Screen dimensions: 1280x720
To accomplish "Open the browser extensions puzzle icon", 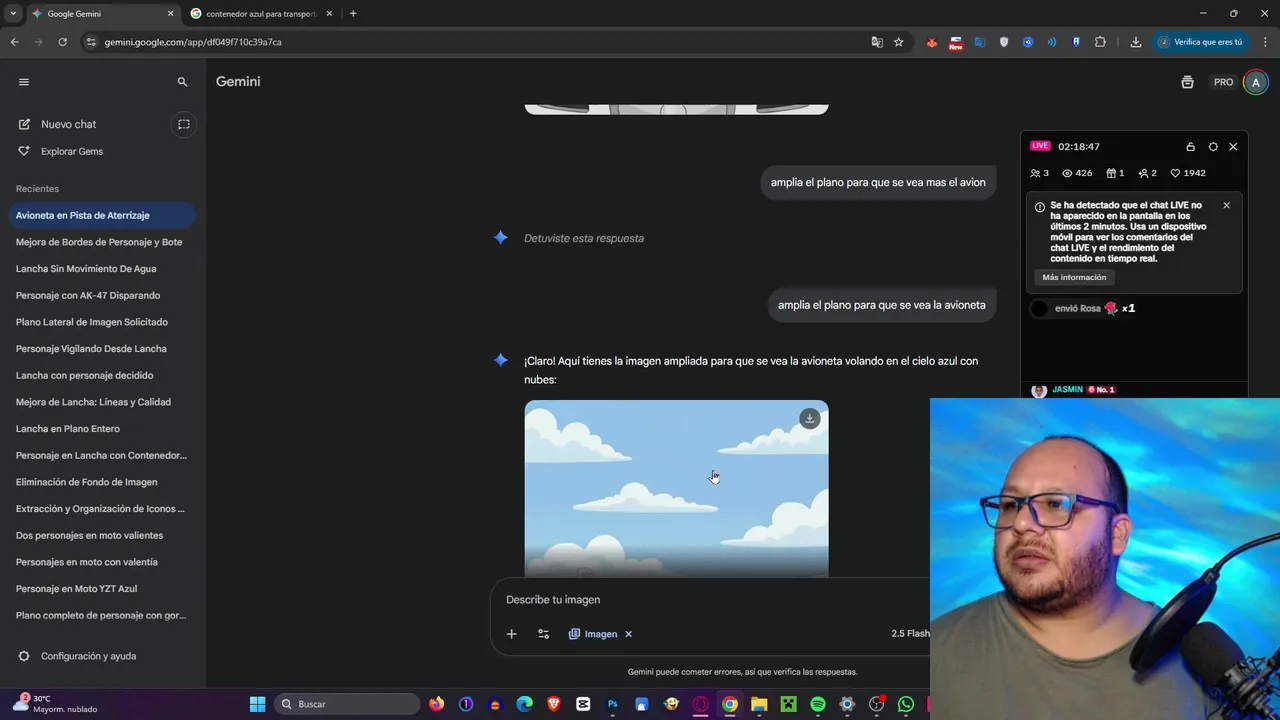I will [x=1100, y=42].
